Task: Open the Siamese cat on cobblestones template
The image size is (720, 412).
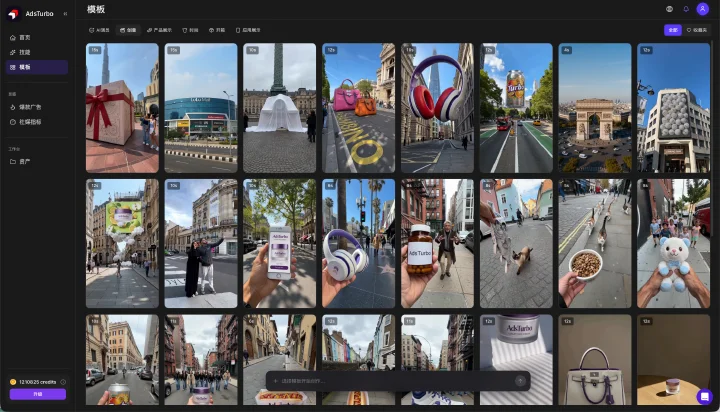Action: click(516, 243)
